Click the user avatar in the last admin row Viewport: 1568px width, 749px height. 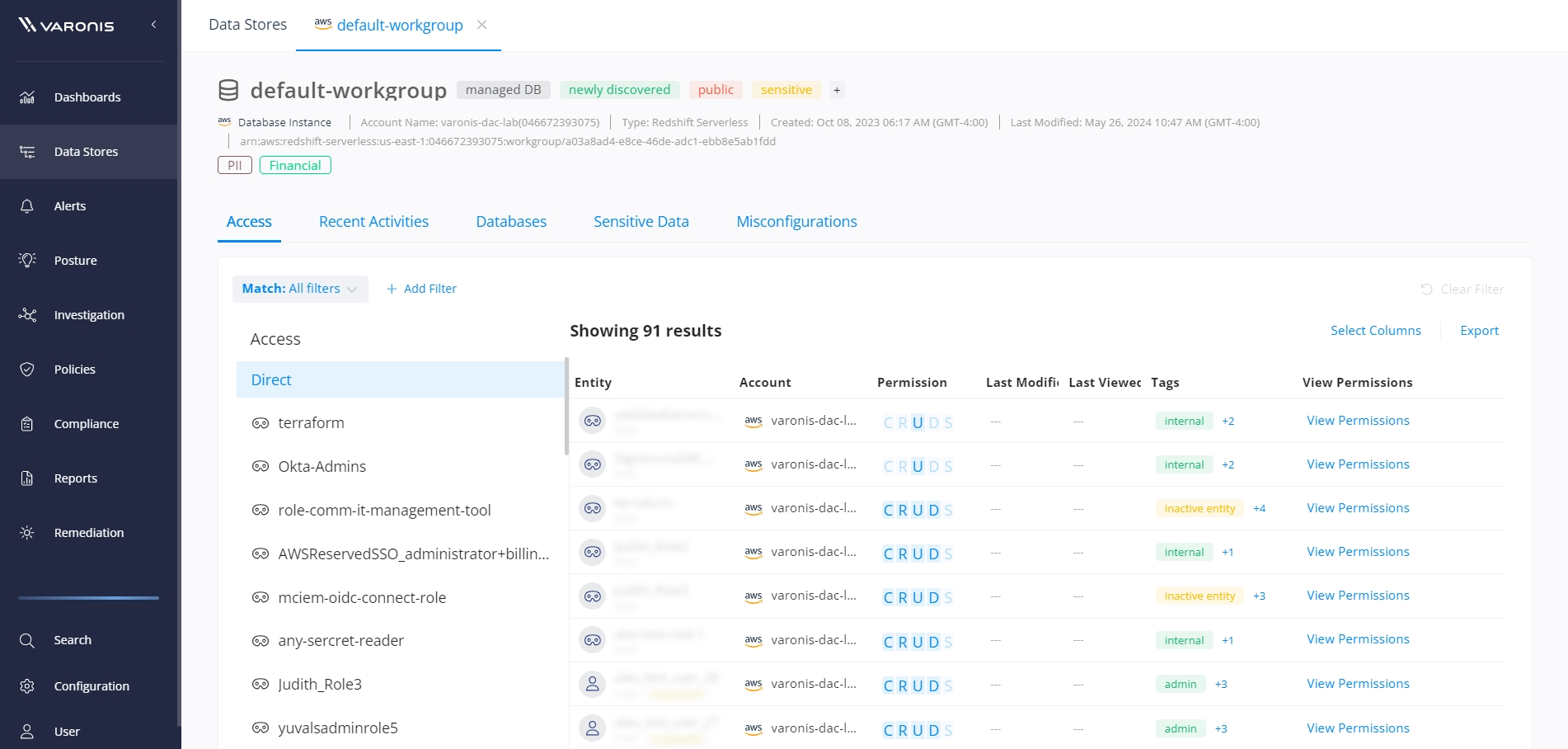(592, 728)
